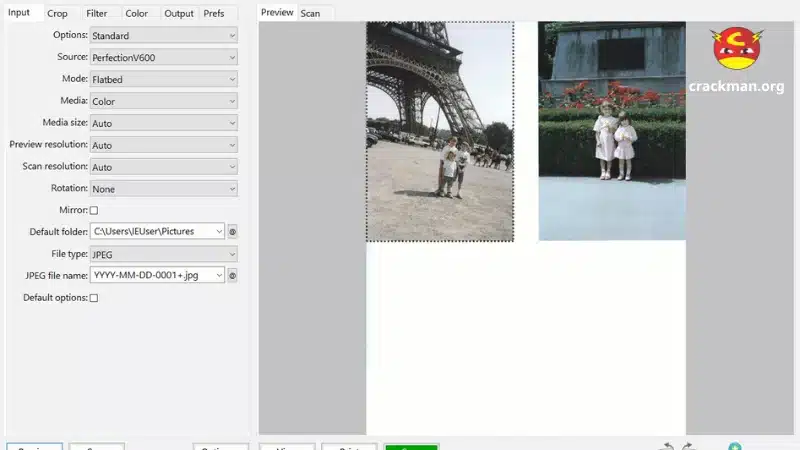The image size is (800, 450).
Task: Open the Scan resolution dropdown
Action: [x=163, y=167]
